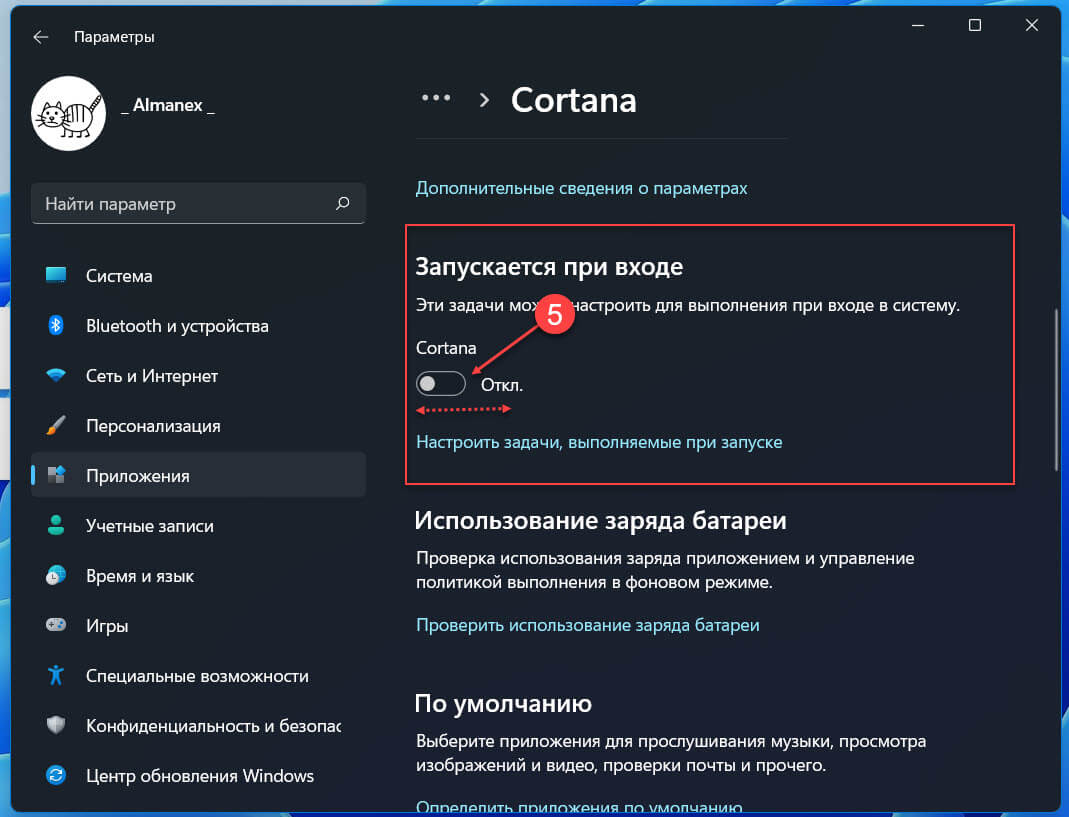Click the Система monitor icon

point(56,275)
